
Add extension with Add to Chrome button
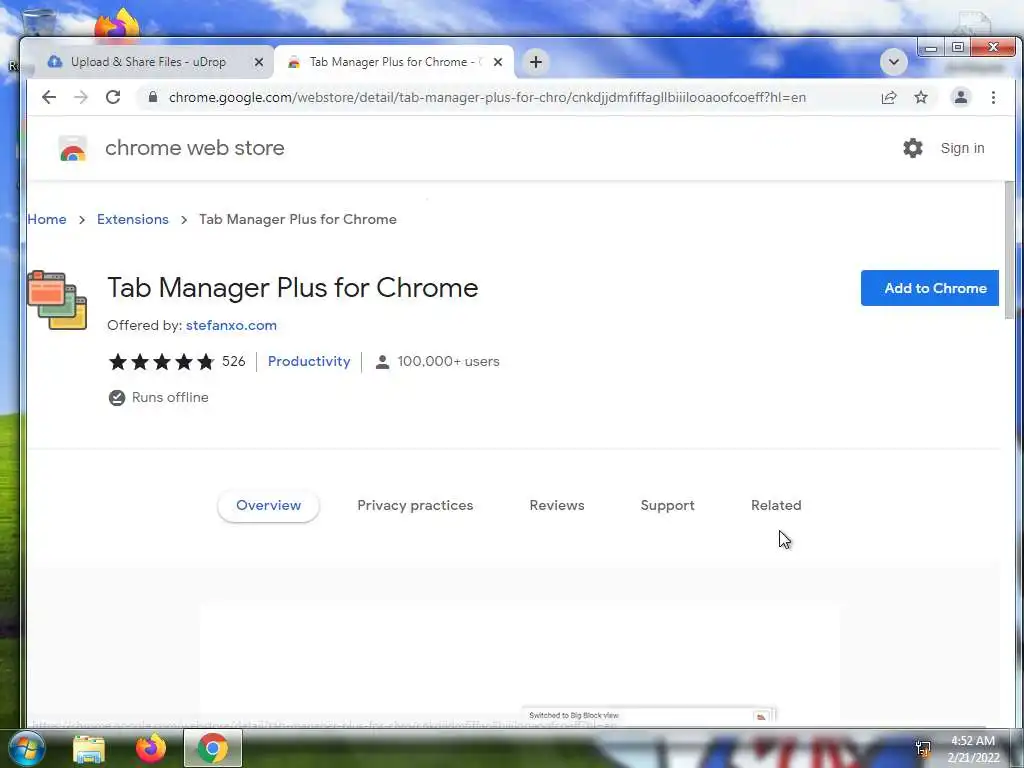coord(929,288)
